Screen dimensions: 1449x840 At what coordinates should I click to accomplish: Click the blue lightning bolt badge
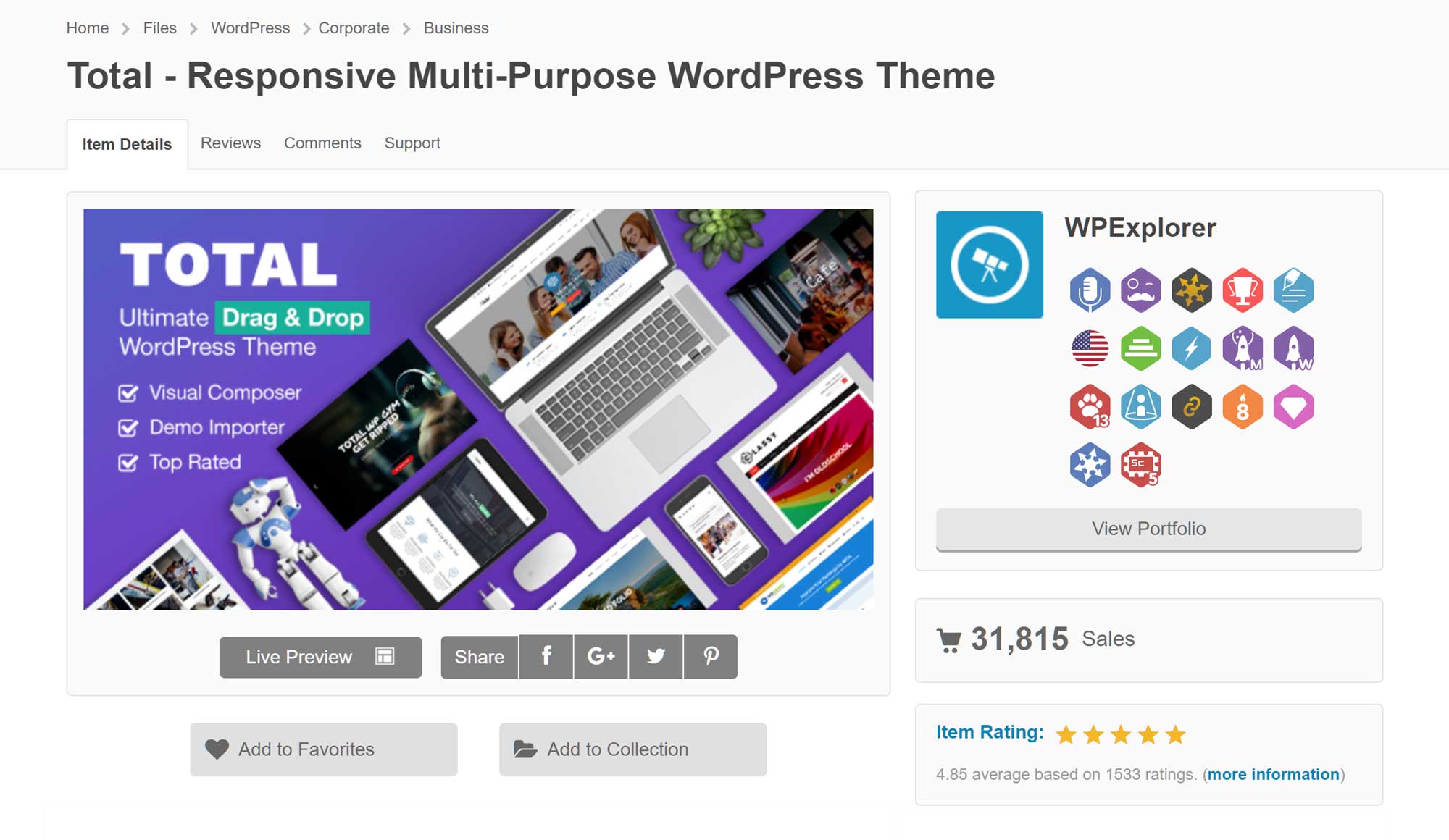click(1192, 348)
